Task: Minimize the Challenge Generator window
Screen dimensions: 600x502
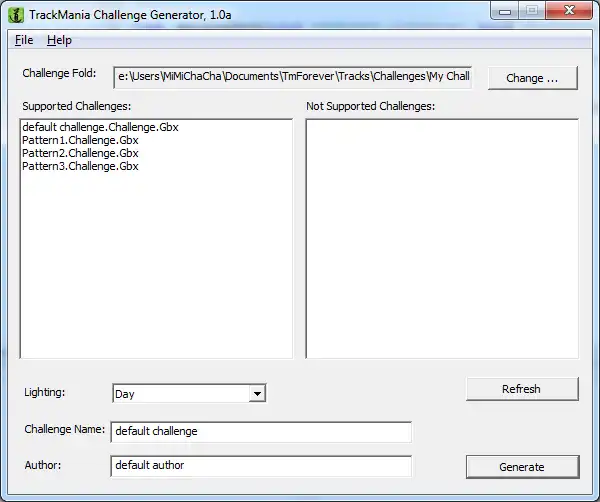Action: [505, 11]
